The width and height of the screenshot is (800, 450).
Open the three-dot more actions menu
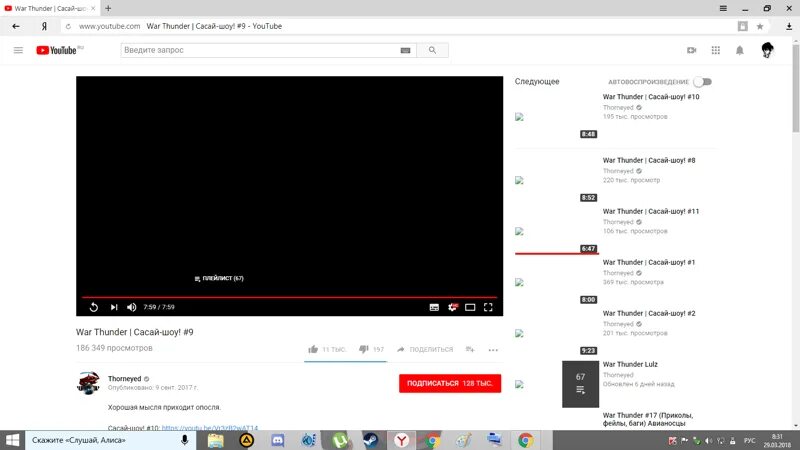pos(493,350)
